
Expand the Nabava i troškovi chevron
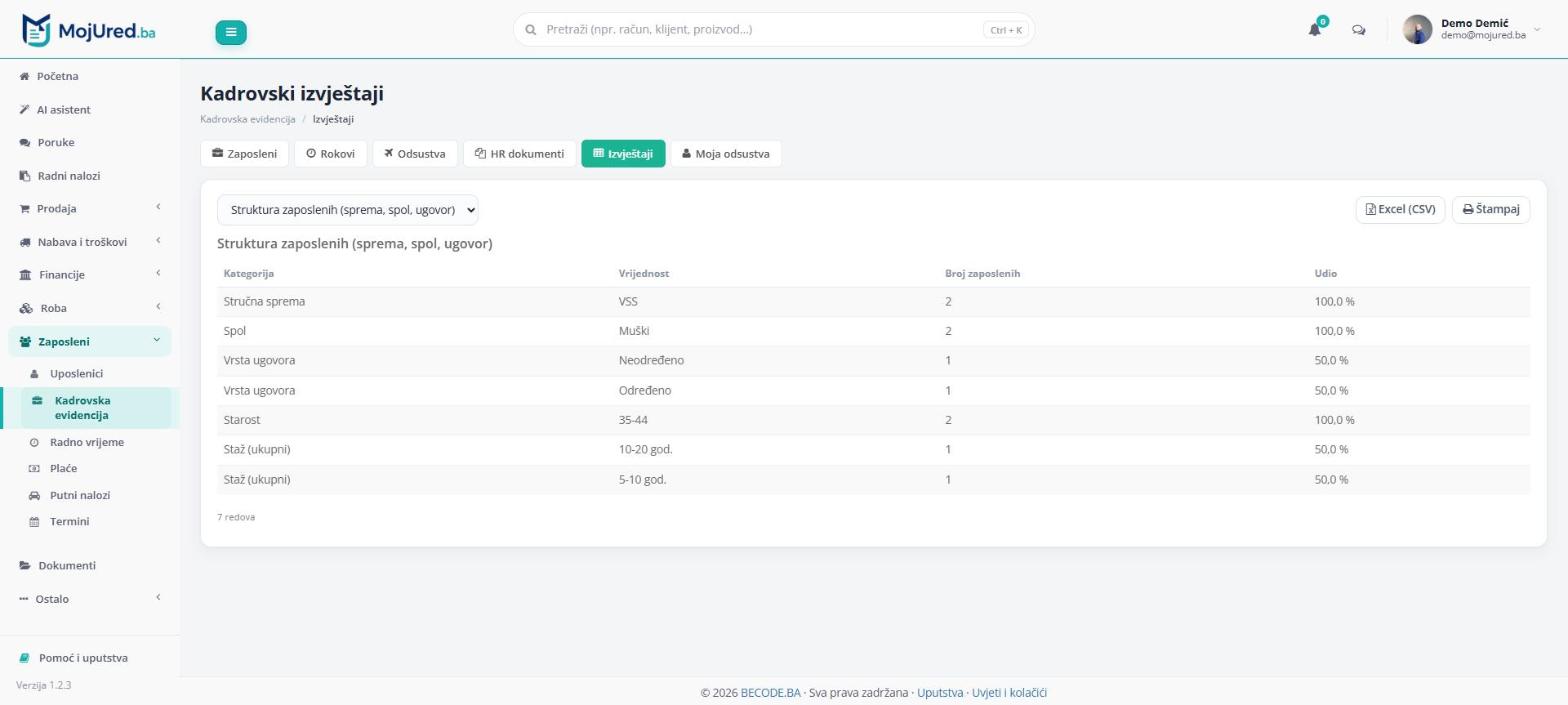tap(157, 240)
